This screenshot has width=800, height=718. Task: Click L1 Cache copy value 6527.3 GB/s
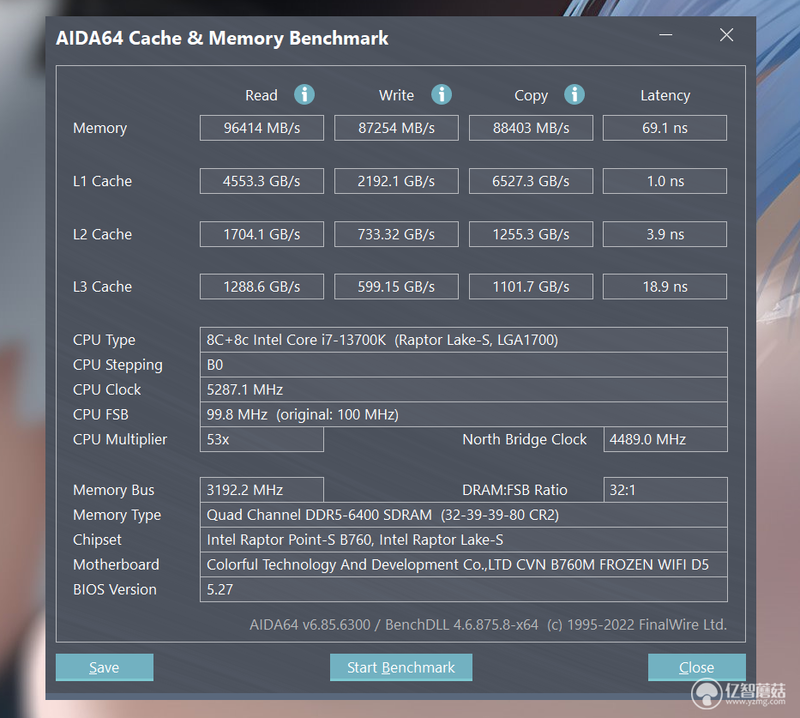tap(531, 181)
